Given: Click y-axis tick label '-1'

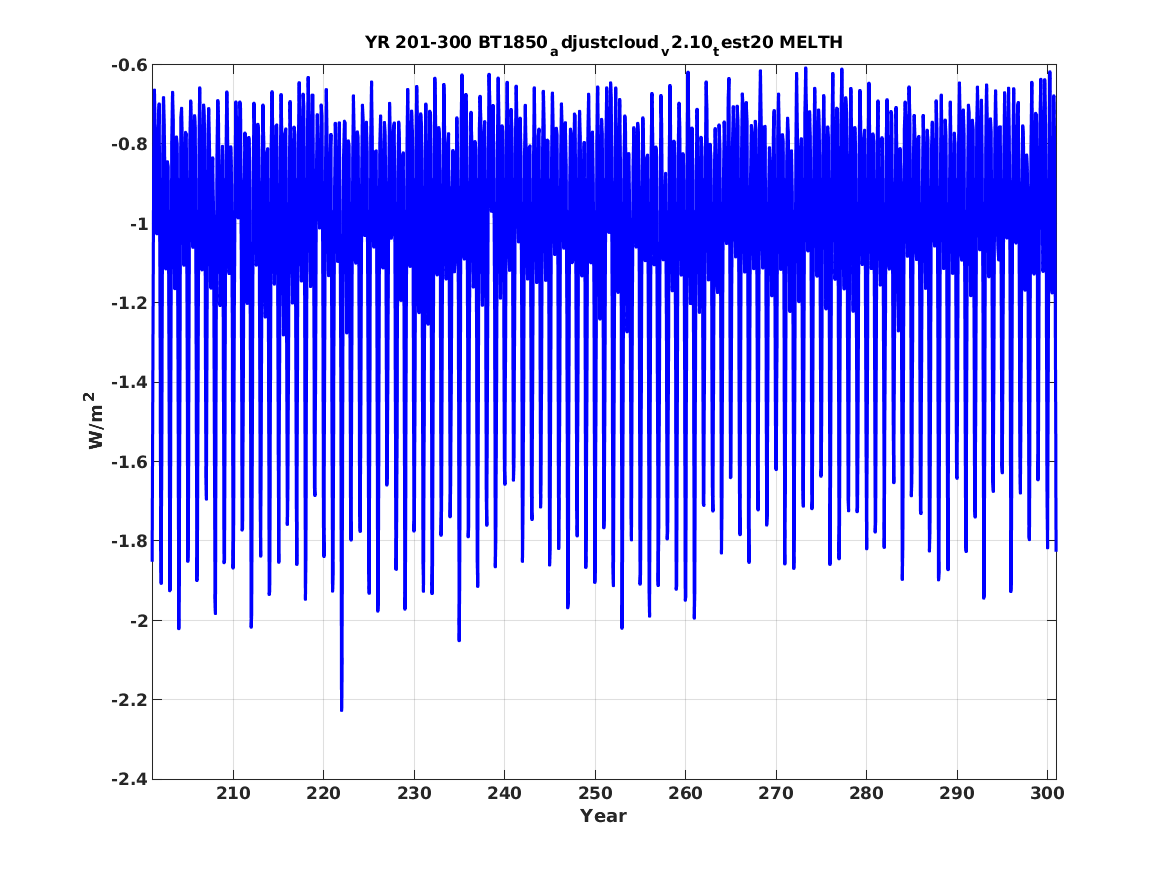Looking at the screenshot, I should (x=138, y=223).
